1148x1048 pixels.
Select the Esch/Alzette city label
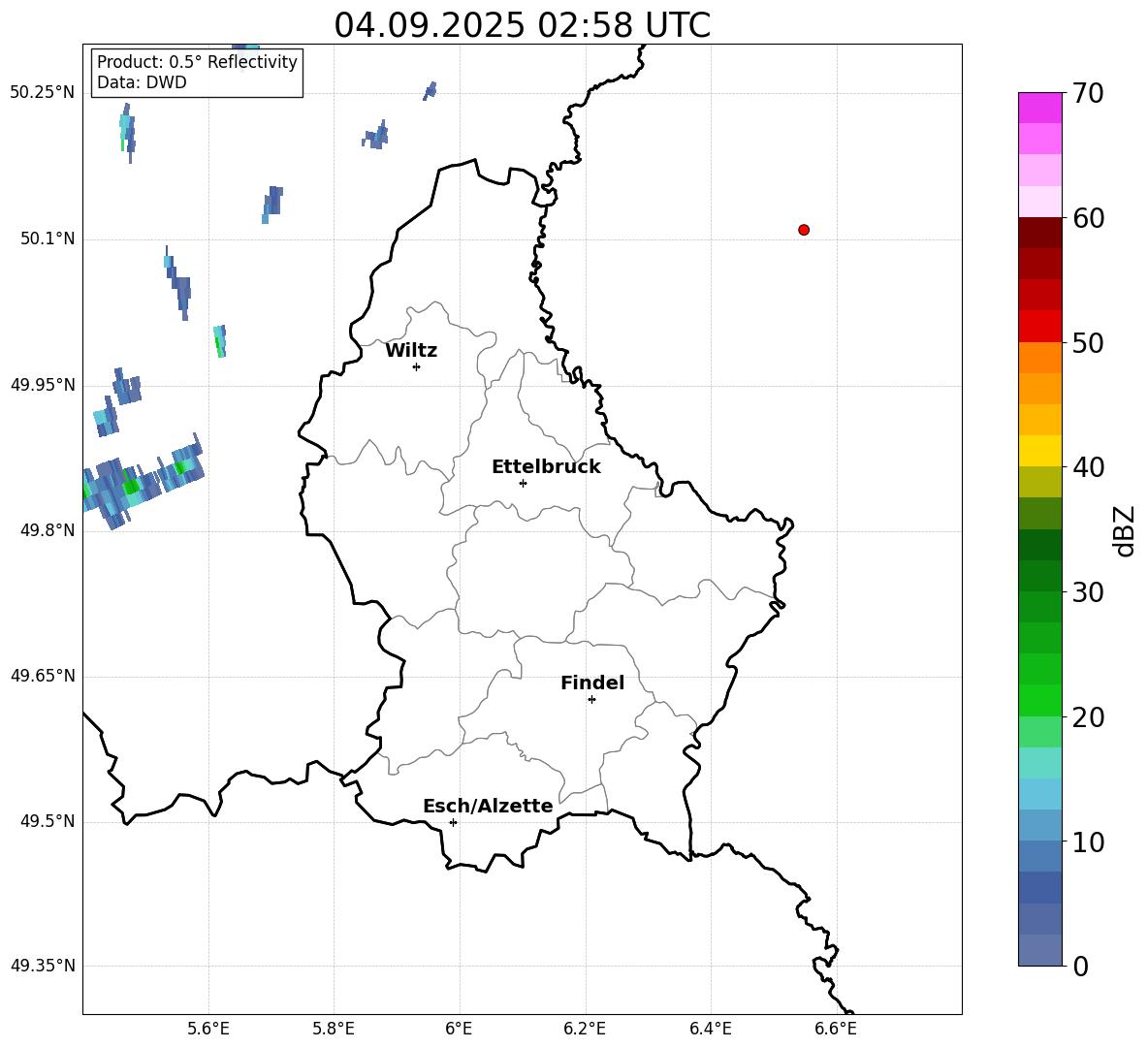488,807
